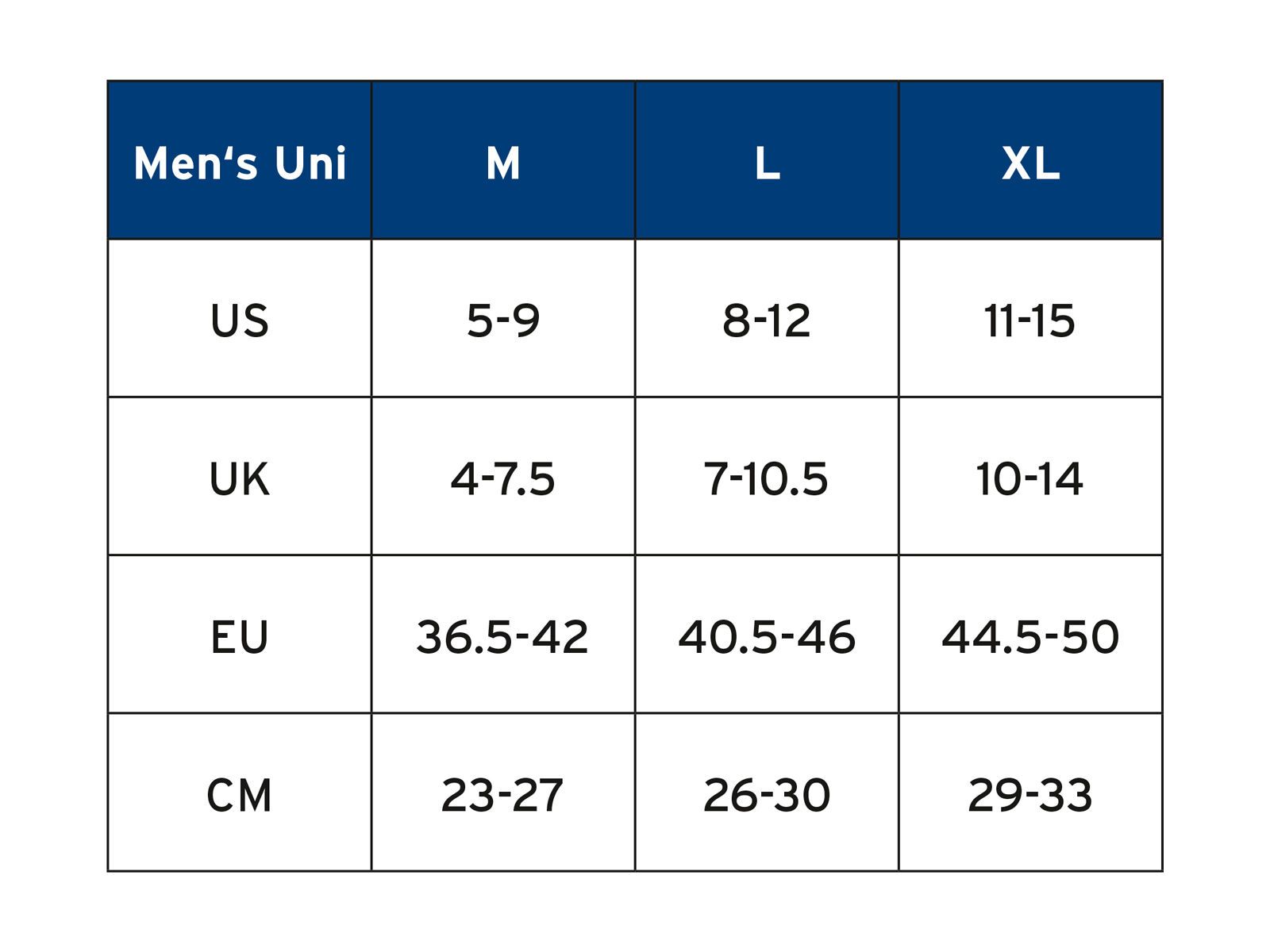Select the M size column header
Screen dimensions: 1270x952
[503, 163]
